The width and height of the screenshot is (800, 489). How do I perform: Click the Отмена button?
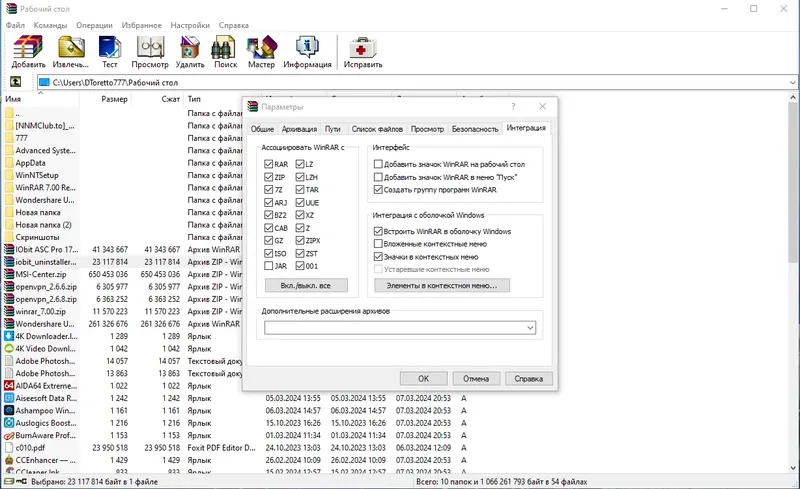pos(476,379)
